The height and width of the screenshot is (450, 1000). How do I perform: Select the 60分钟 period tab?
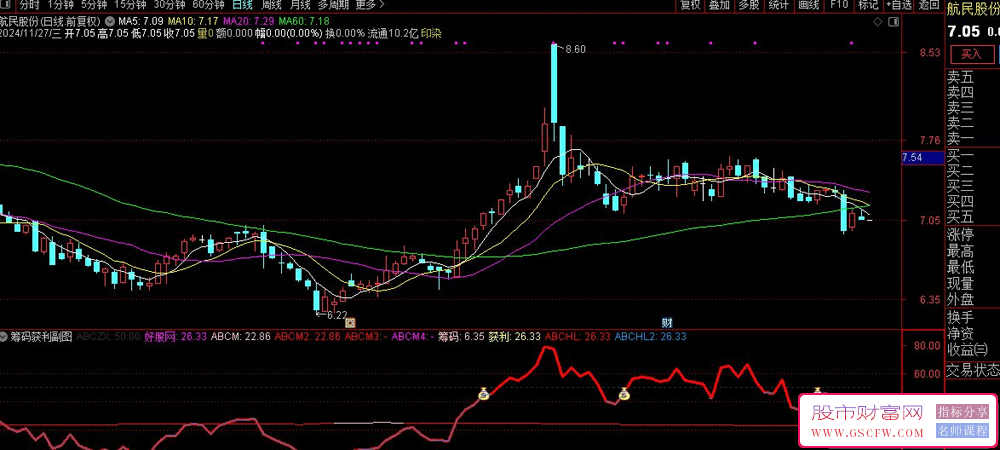pyautogui.click(x=208, y=5)
